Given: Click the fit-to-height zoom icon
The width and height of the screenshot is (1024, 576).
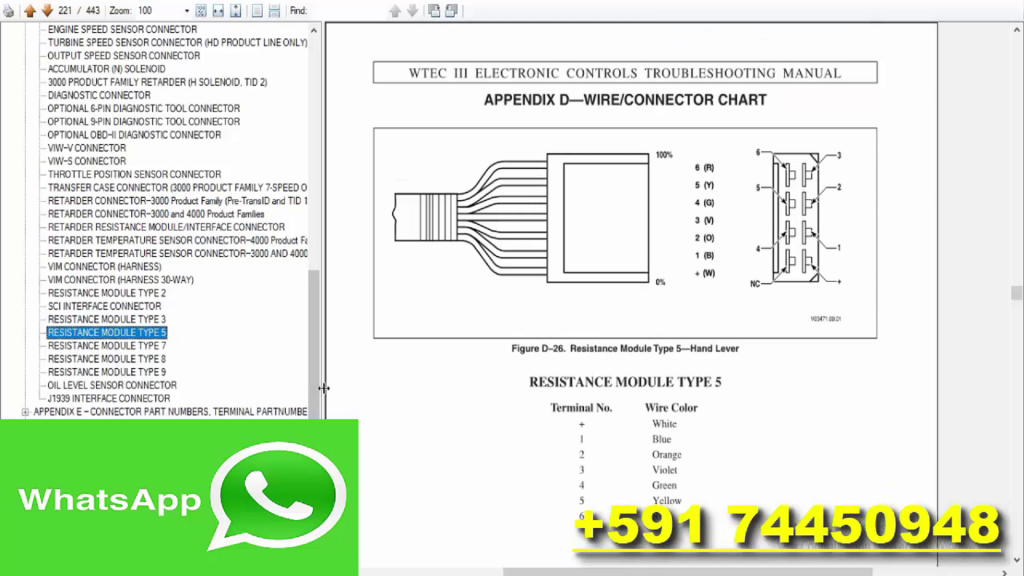Looking at the screenshot, I should click(235, 11).
